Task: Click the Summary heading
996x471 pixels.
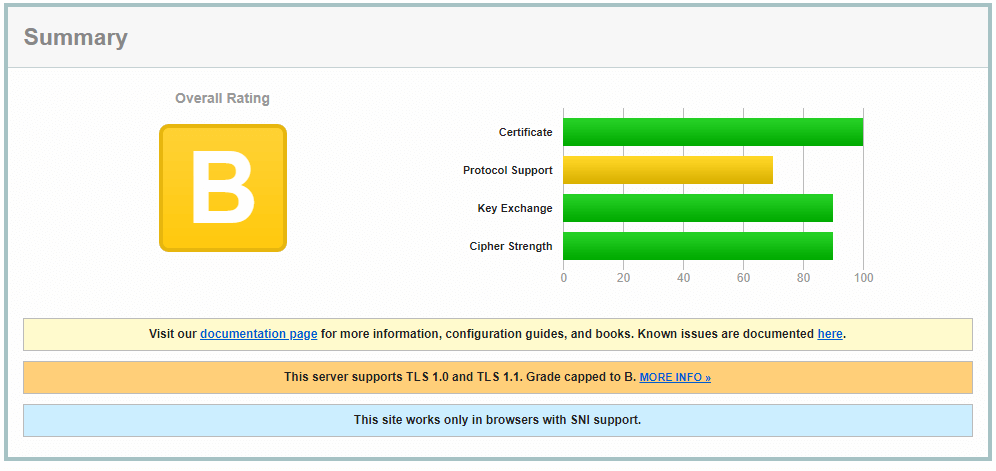Action: click(x=76, y=38)
